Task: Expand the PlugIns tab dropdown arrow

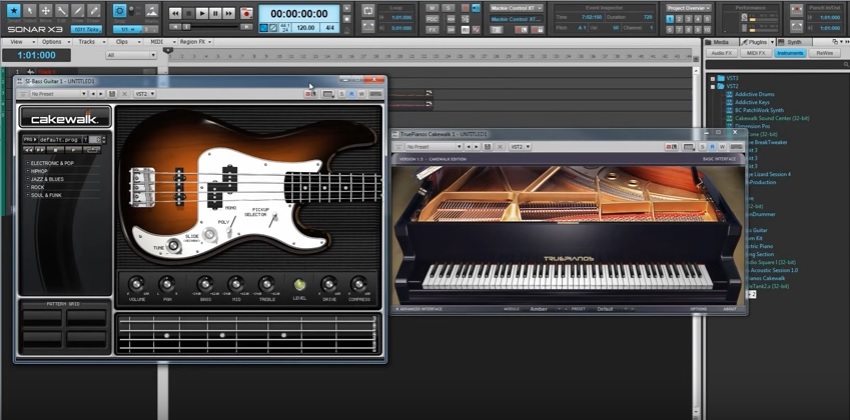Action: (771, 42)
